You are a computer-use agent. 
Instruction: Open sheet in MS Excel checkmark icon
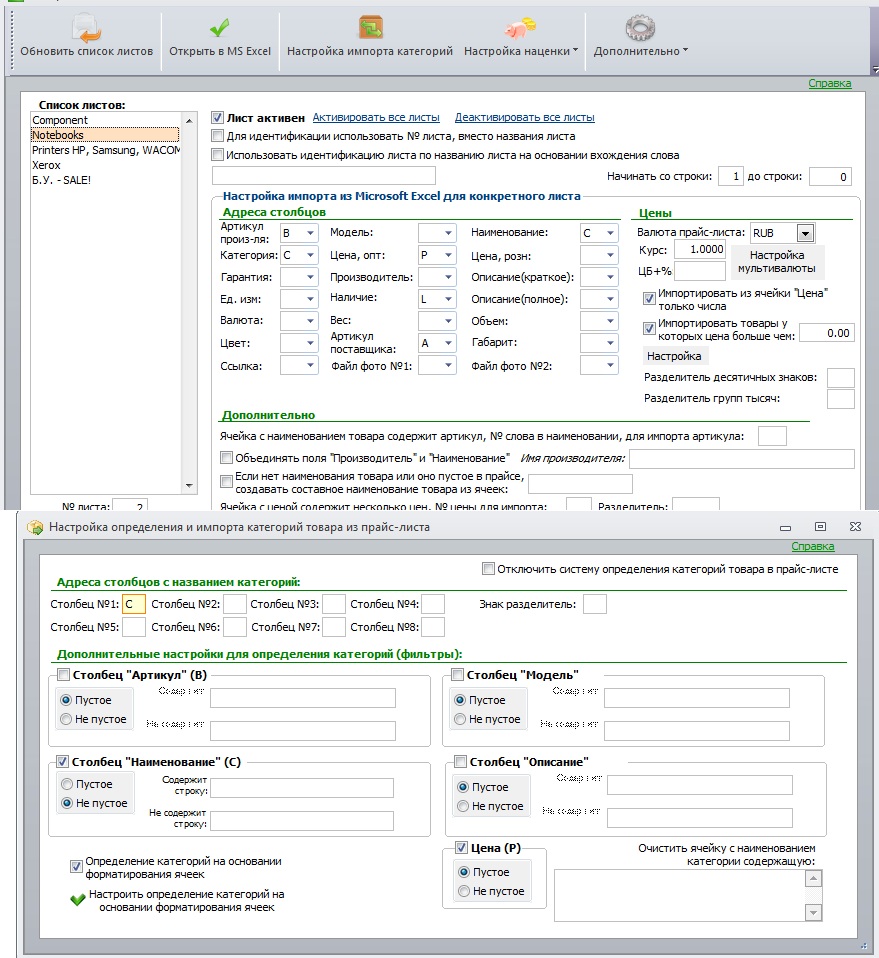click(x=219, y=28)
